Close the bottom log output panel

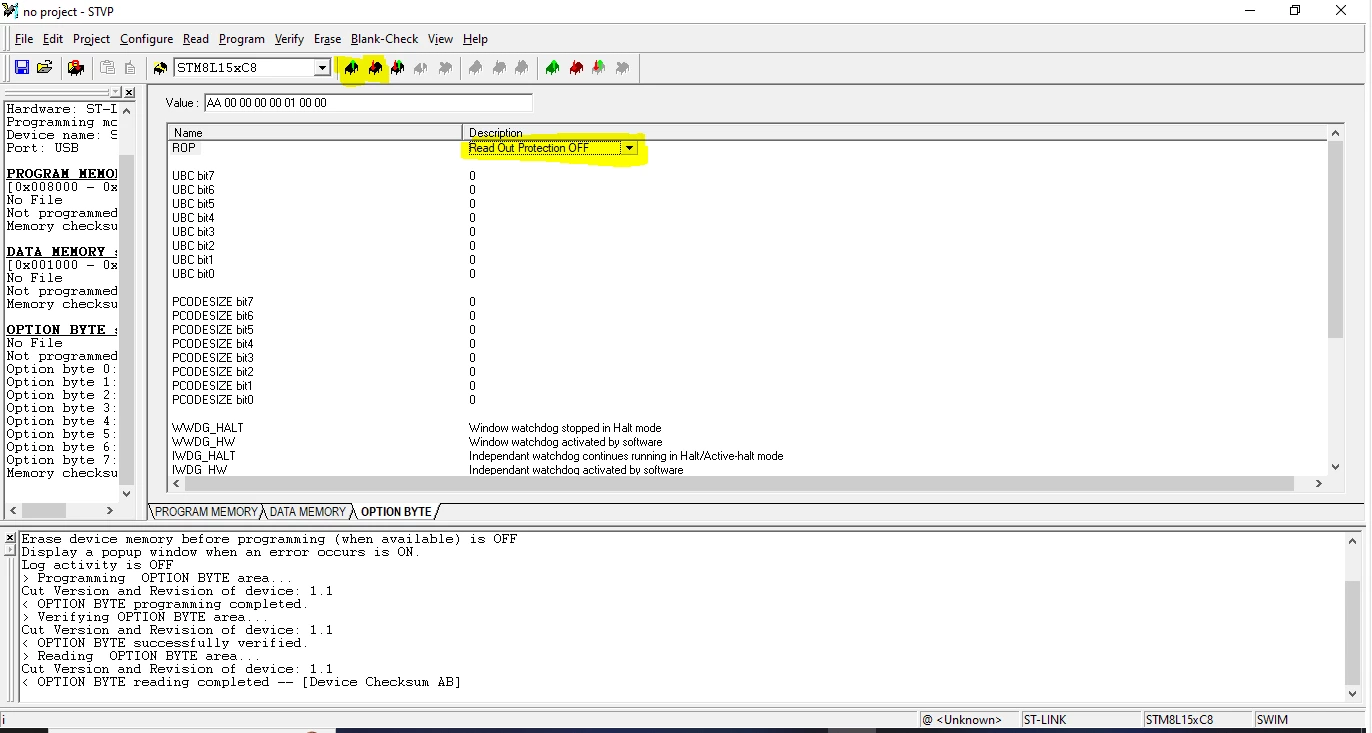coord(10,538)
